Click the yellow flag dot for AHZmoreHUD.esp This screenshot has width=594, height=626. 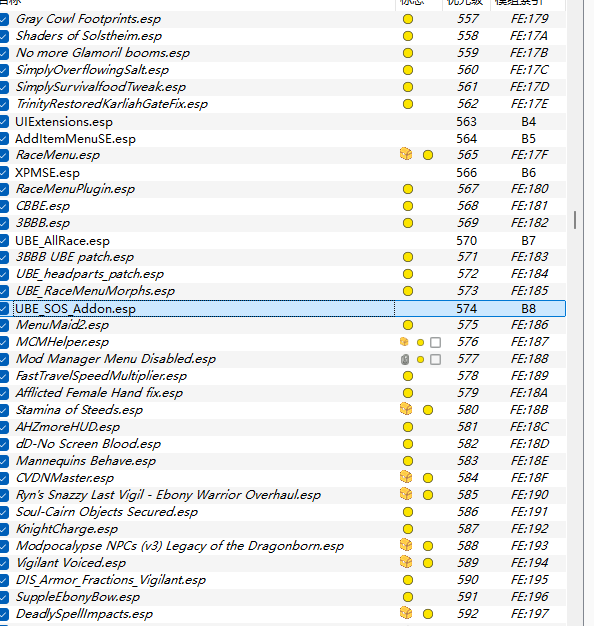pyautogui.click(x=408, y=427)
